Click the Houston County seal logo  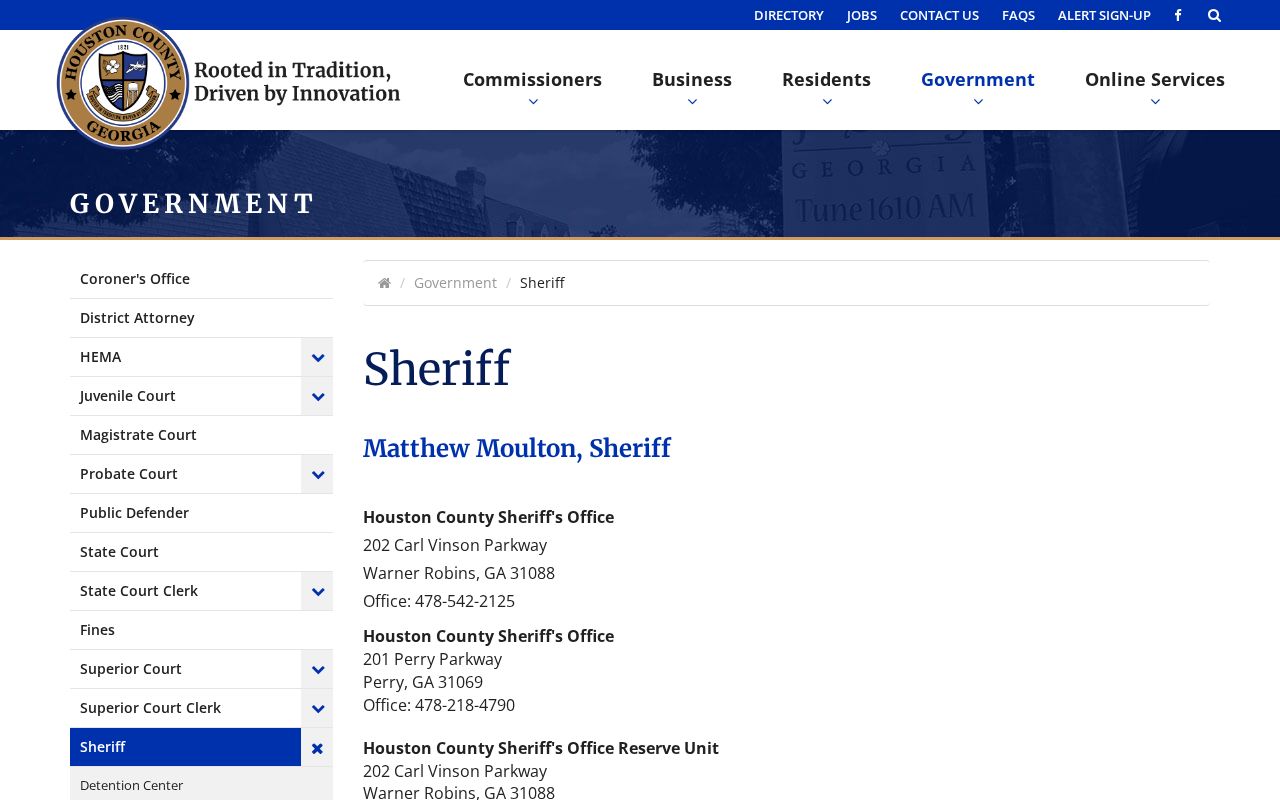[123, 83]
